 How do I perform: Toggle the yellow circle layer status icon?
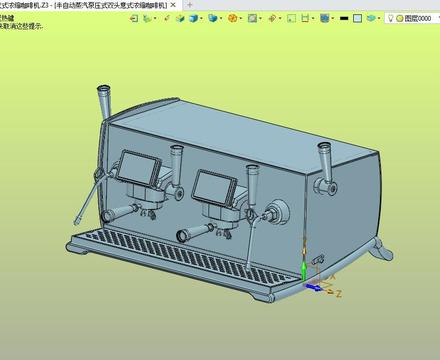pos(399,19)
